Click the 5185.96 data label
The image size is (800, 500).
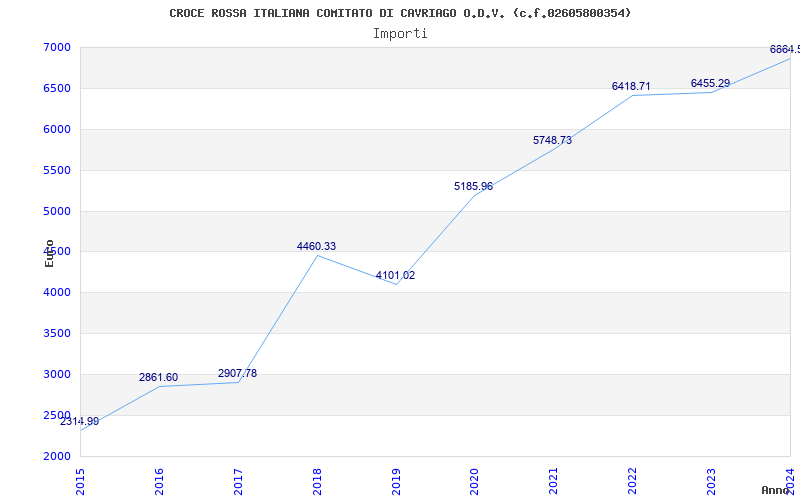coord(473,187)
